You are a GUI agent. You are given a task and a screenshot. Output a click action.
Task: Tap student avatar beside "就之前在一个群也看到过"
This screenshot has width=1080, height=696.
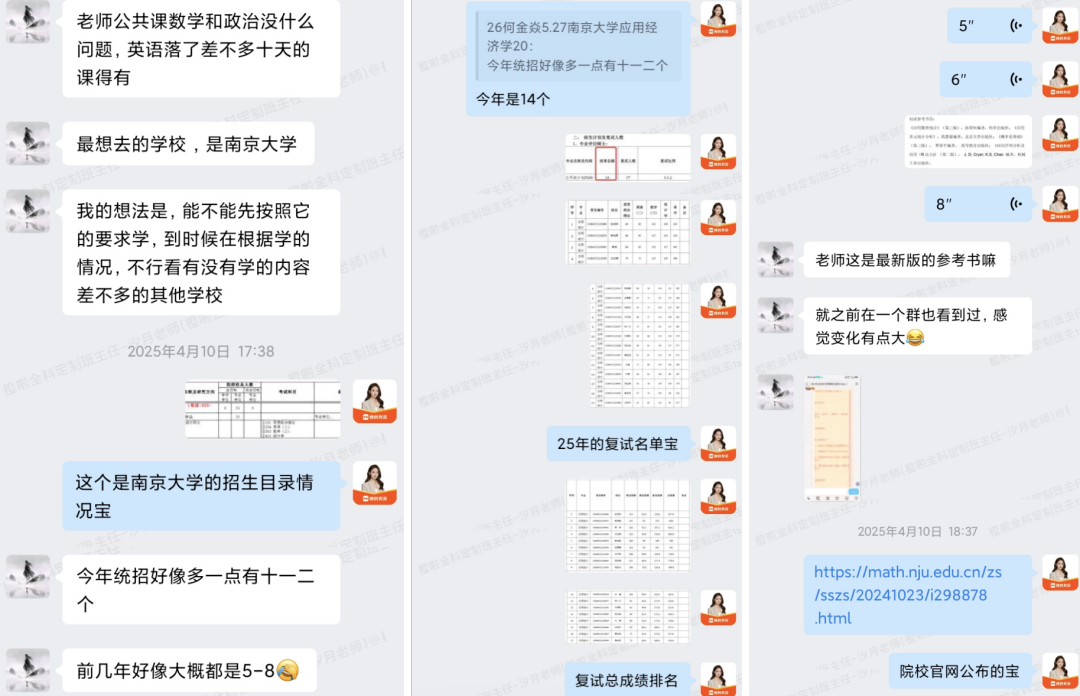click(x=776, y=315)
